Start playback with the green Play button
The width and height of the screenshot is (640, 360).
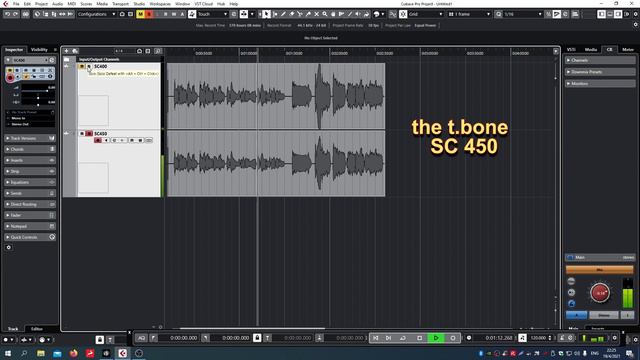coord(436,338)
